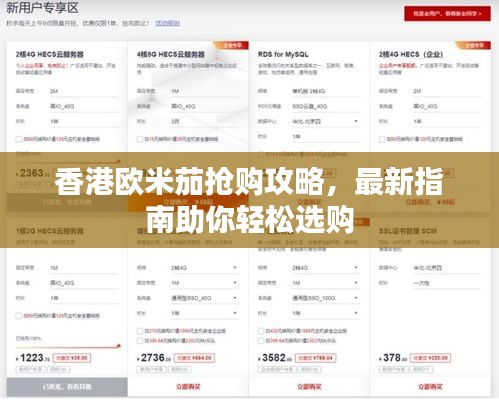Click the discount tag beside the 378 price
499x400 pixels.
(x=430, y=358)
